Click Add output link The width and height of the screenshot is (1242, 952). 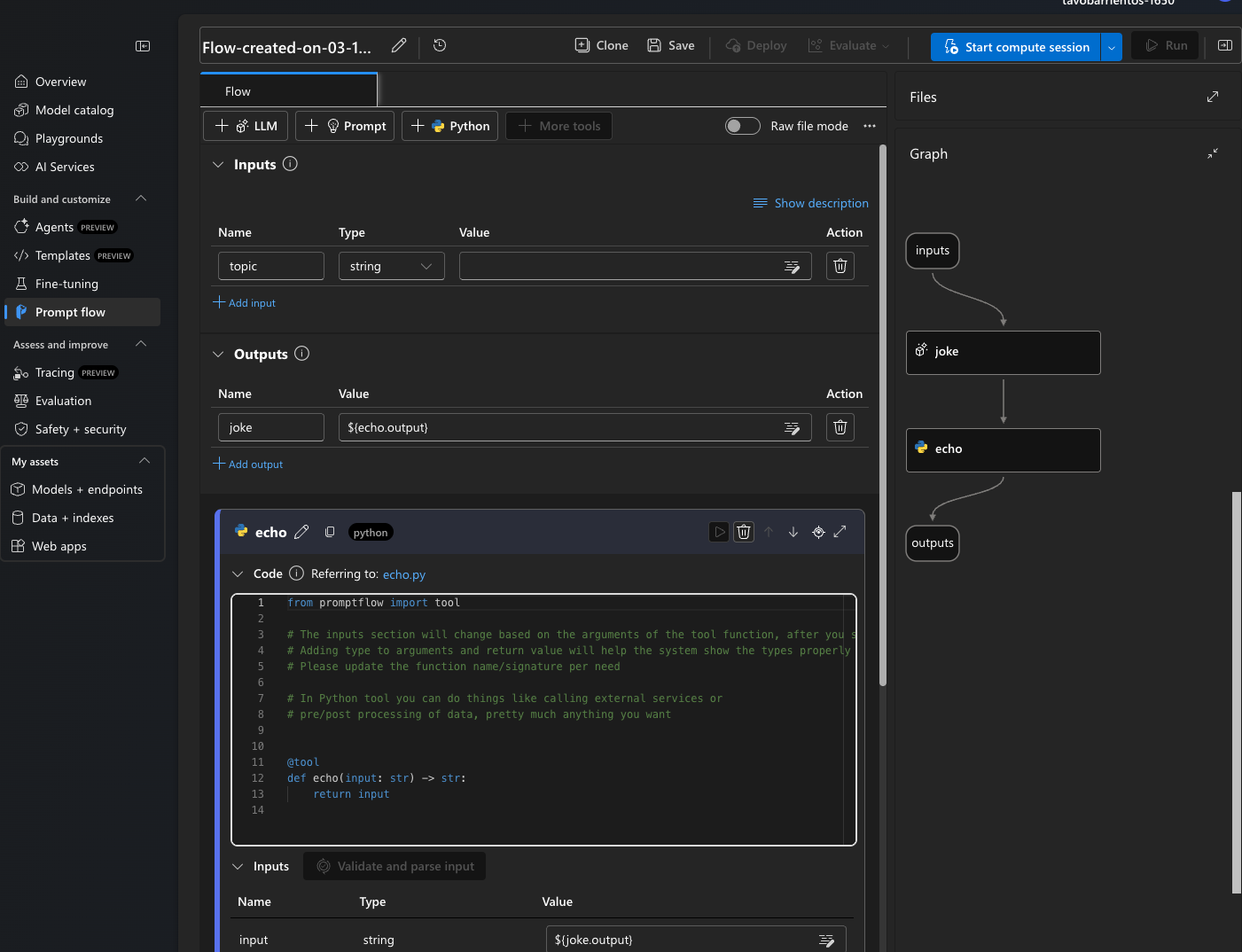[x=248, y=464]
